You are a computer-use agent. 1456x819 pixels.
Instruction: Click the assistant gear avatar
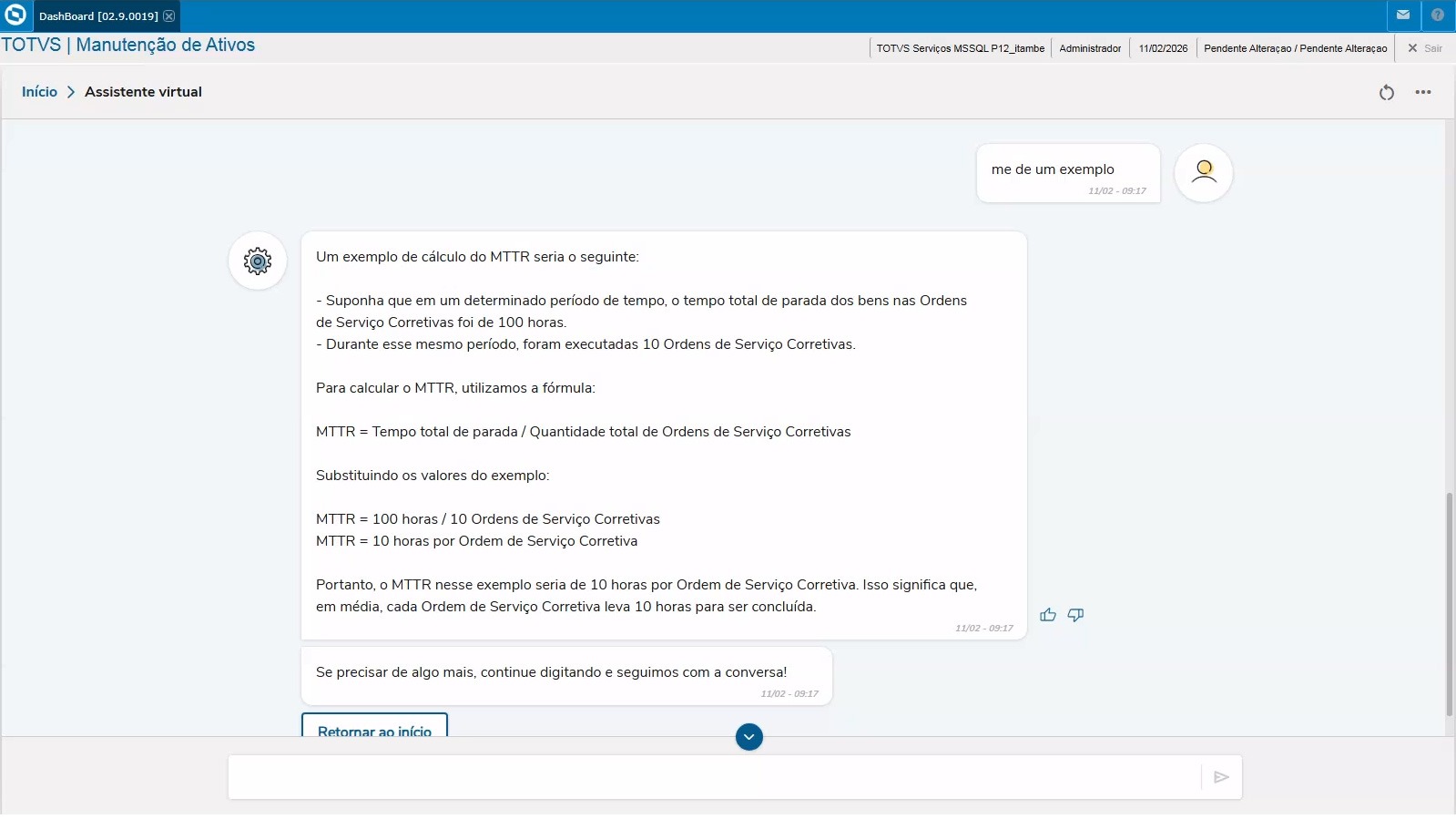(258, 261)
